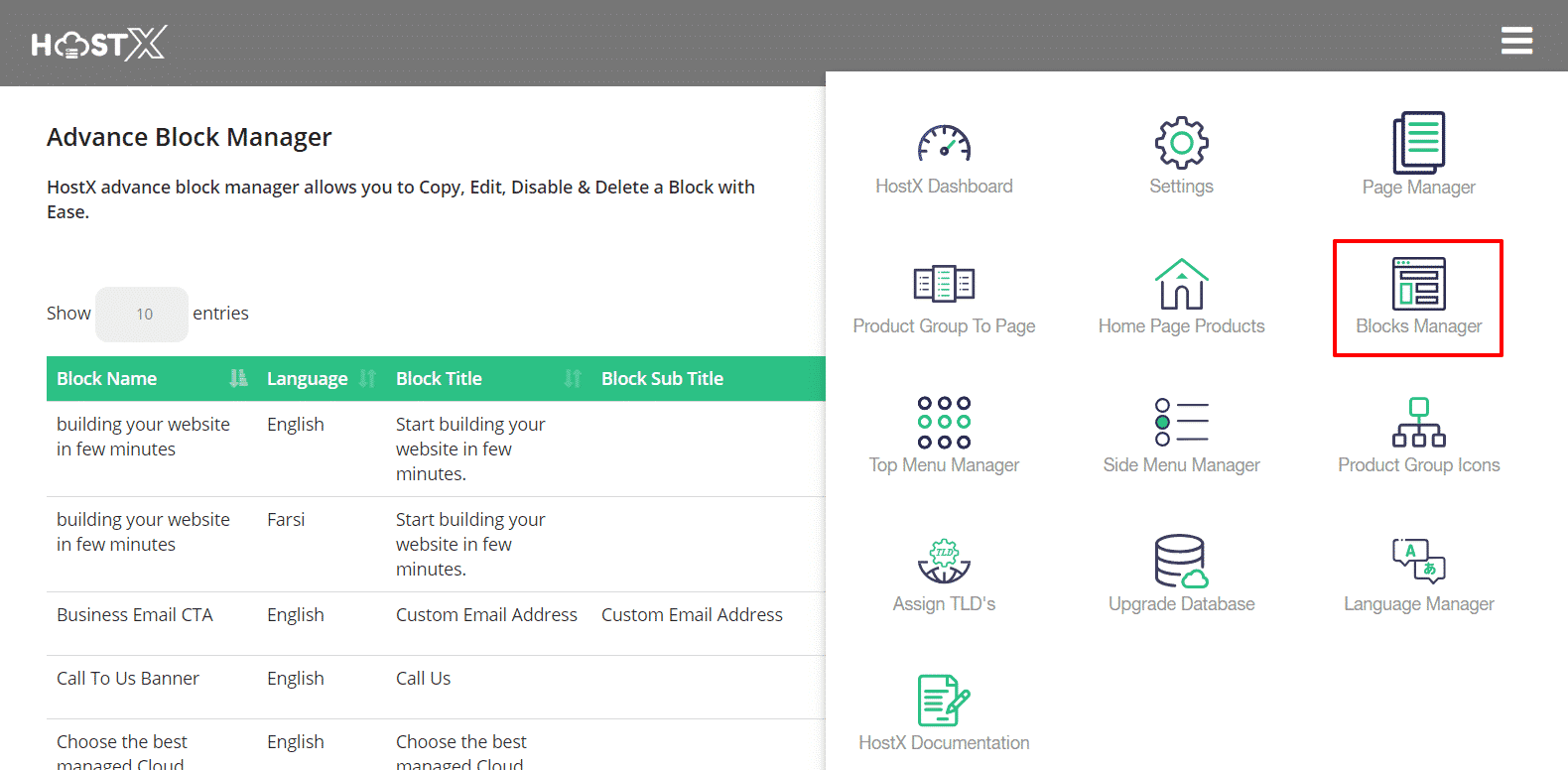
Task: Click the HostX logo in header
Action: coord(99,44)
